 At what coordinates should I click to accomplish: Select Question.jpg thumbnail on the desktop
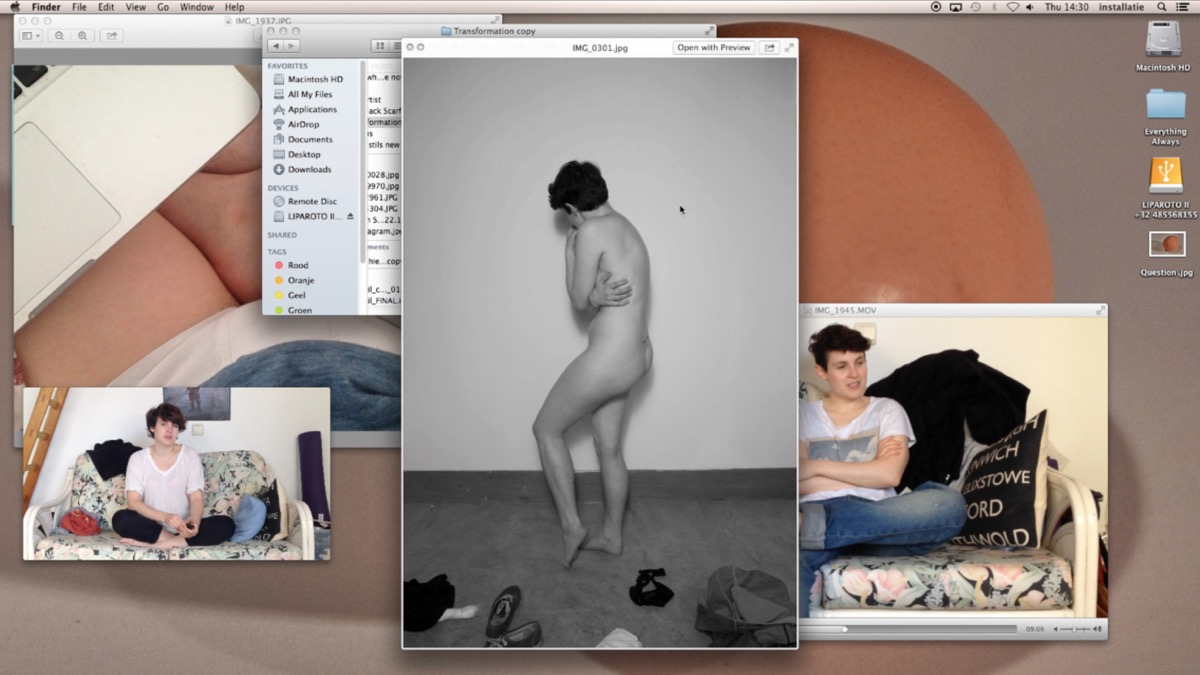pyautogui.click(x=1166, y=244)
